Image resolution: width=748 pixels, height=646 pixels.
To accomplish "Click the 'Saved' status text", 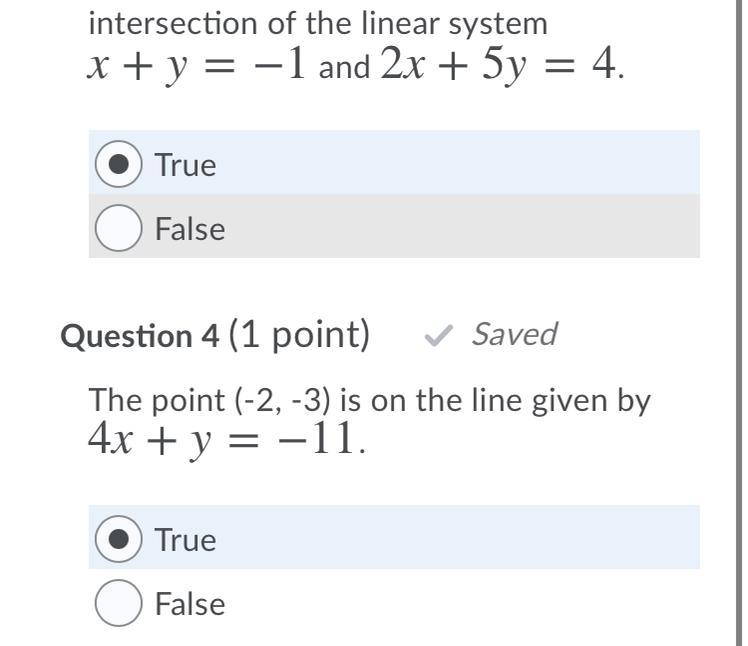I will pyautogui.click(x=514, y=334).
